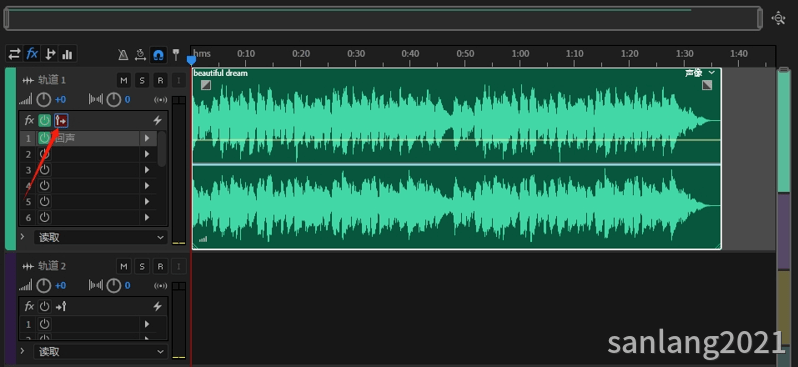The height and width of the screenshot is (367, 798).
Task: Toggle the 轨道 1 effects rack power
Action: (x=45, y=121)
